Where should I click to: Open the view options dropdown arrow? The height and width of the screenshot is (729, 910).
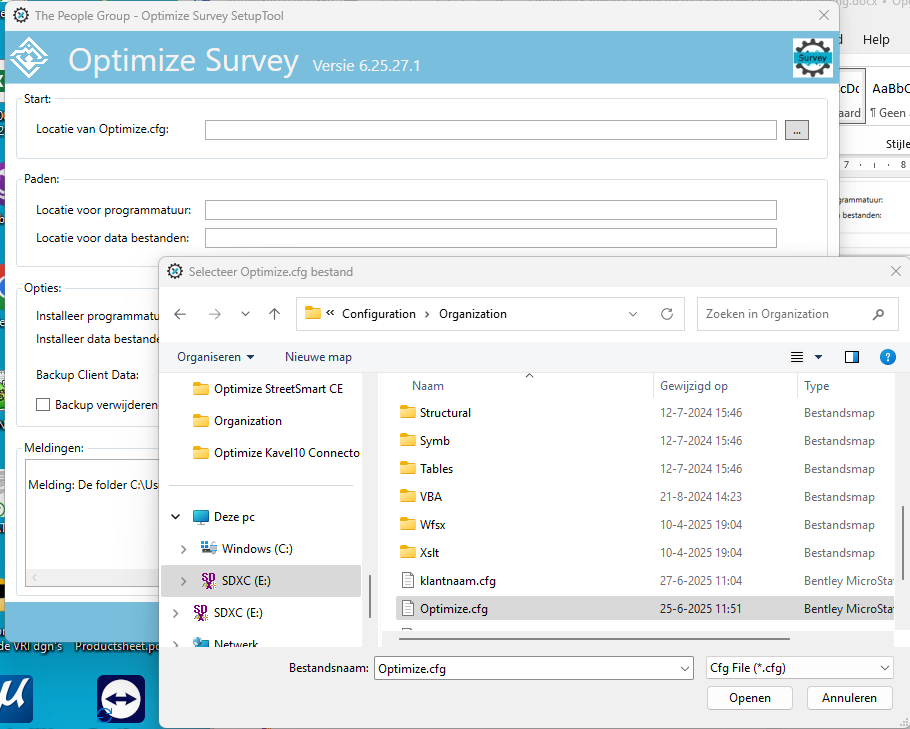pyautogui.click(x=818, y=357)
